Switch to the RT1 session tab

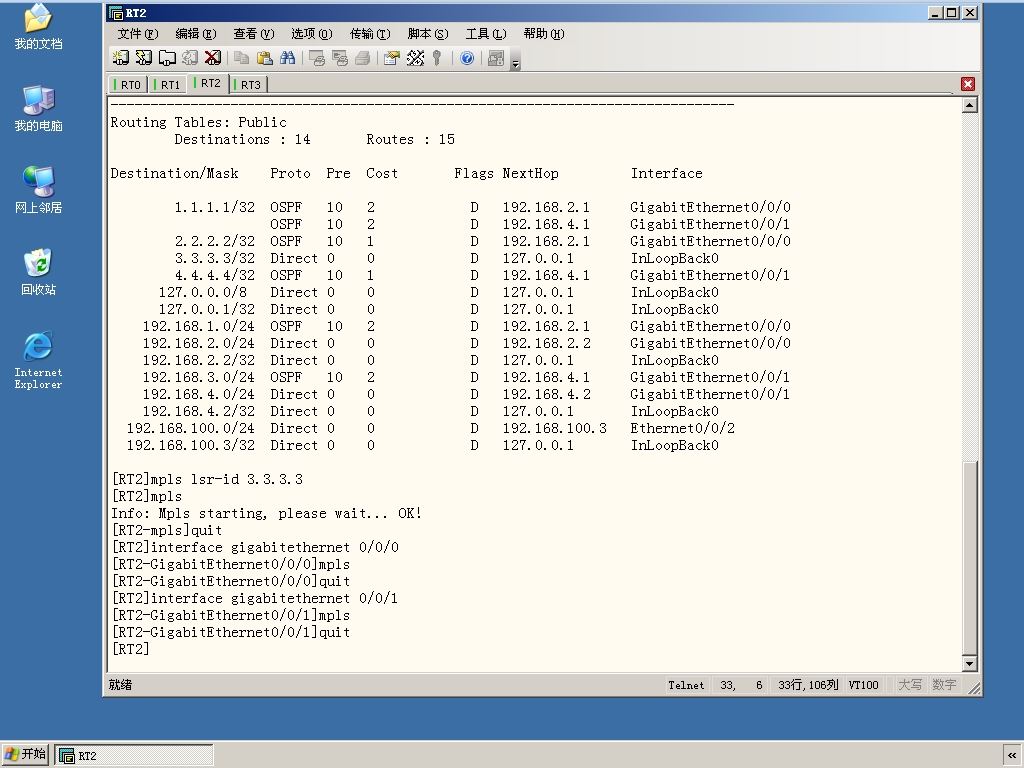pyautogui.click(x=168, y=85)
